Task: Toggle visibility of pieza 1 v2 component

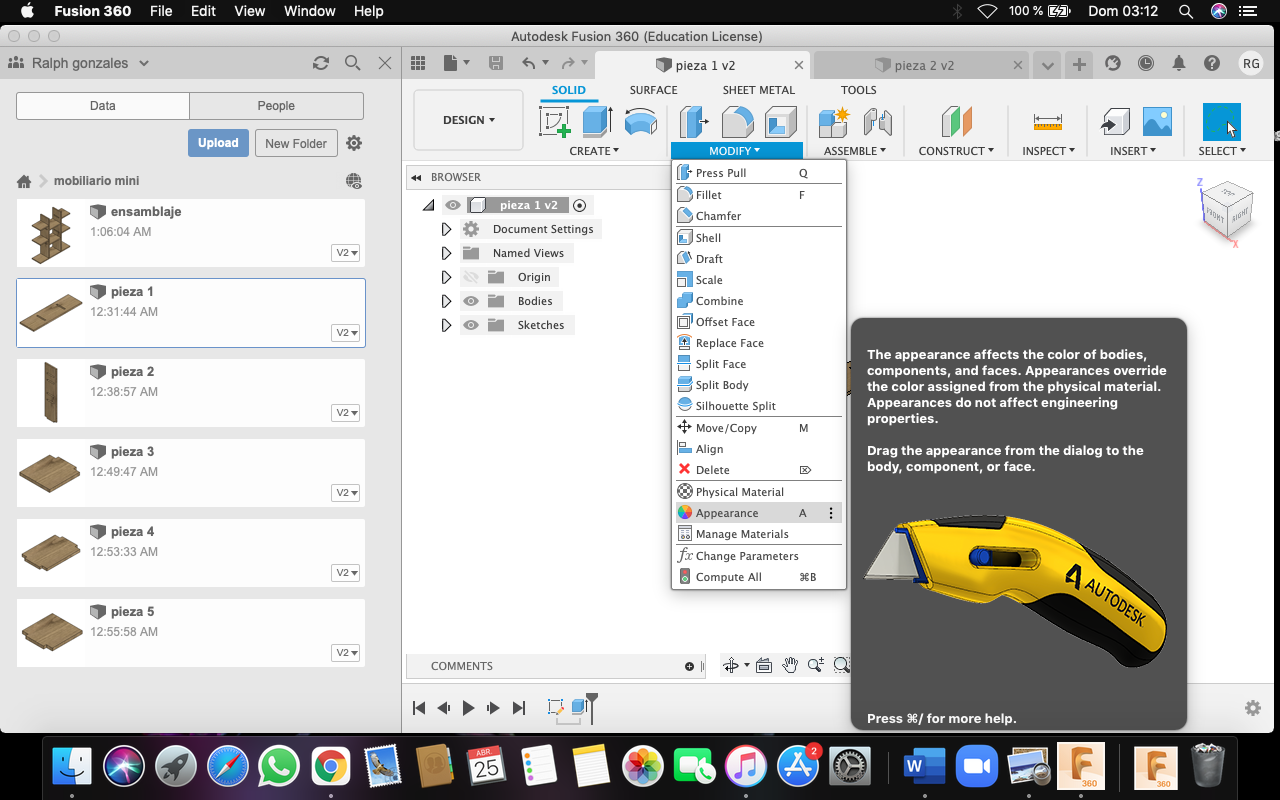Action: pyautogui.click(x=453, y=205)
